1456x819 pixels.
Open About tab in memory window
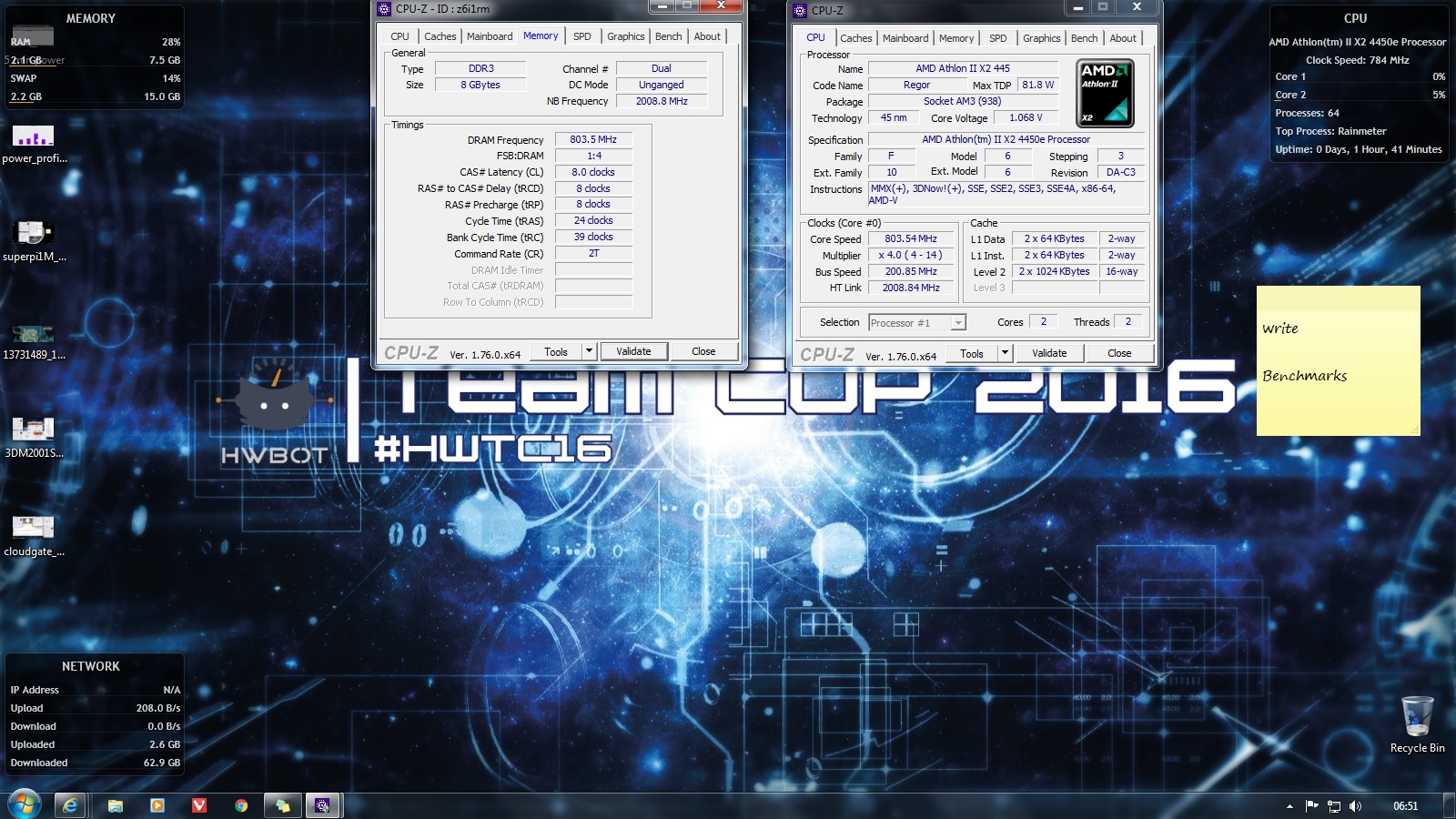click(707, 36)
